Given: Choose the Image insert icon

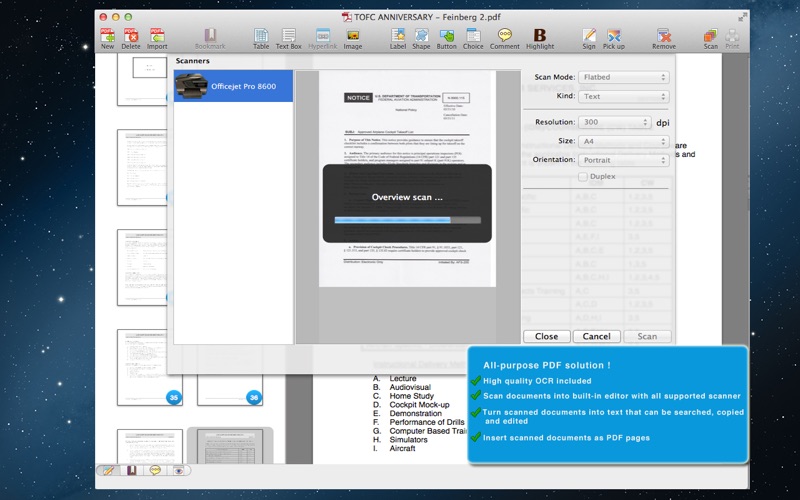Looking at the screenshot, I should pyautogui.click(x=353, y=35).
